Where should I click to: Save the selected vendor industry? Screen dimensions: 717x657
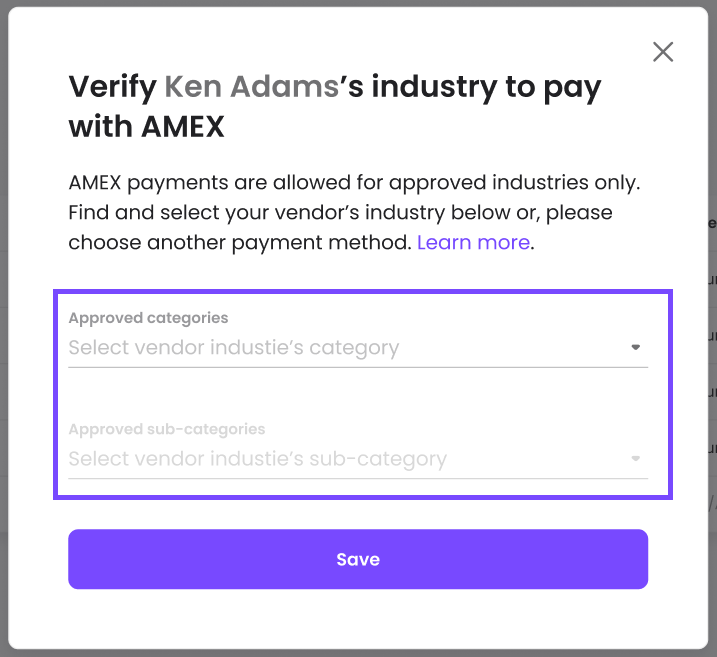coord(358,559)
